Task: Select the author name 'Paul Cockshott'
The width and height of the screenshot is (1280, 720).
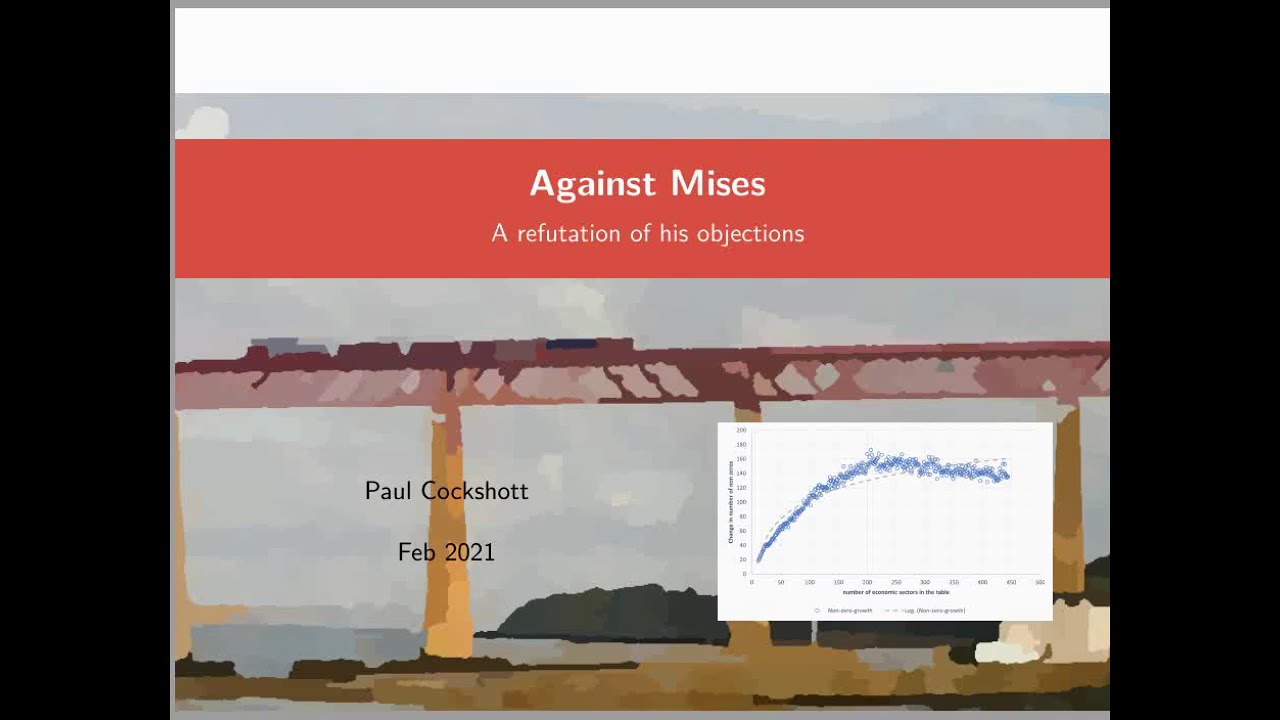Action: [x=446, y=491]
